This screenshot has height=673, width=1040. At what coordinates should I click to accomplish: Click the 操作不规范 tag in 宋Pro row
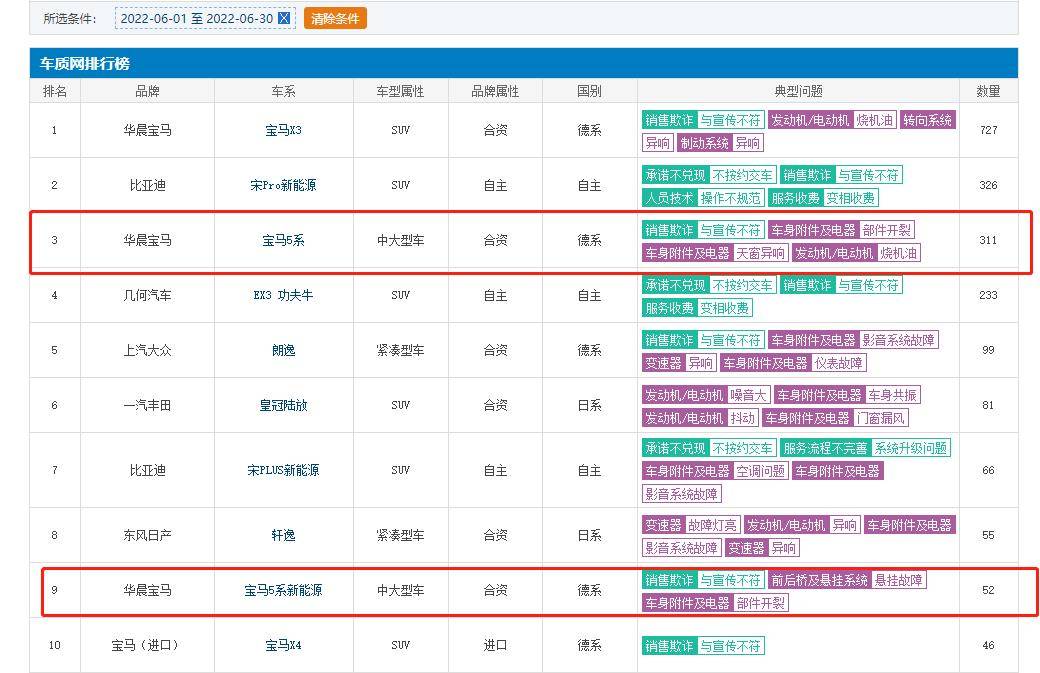730,198
